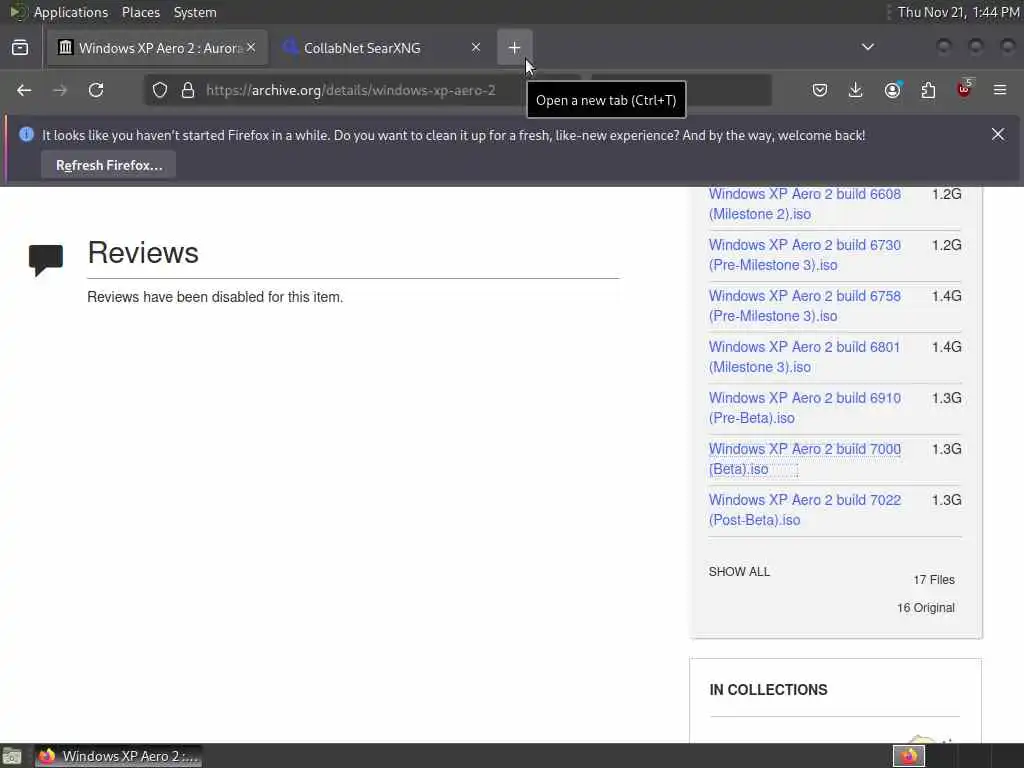Click the site security padlock icon
The height and width of the screenshot is (768, 1024).
coord(188,90)
